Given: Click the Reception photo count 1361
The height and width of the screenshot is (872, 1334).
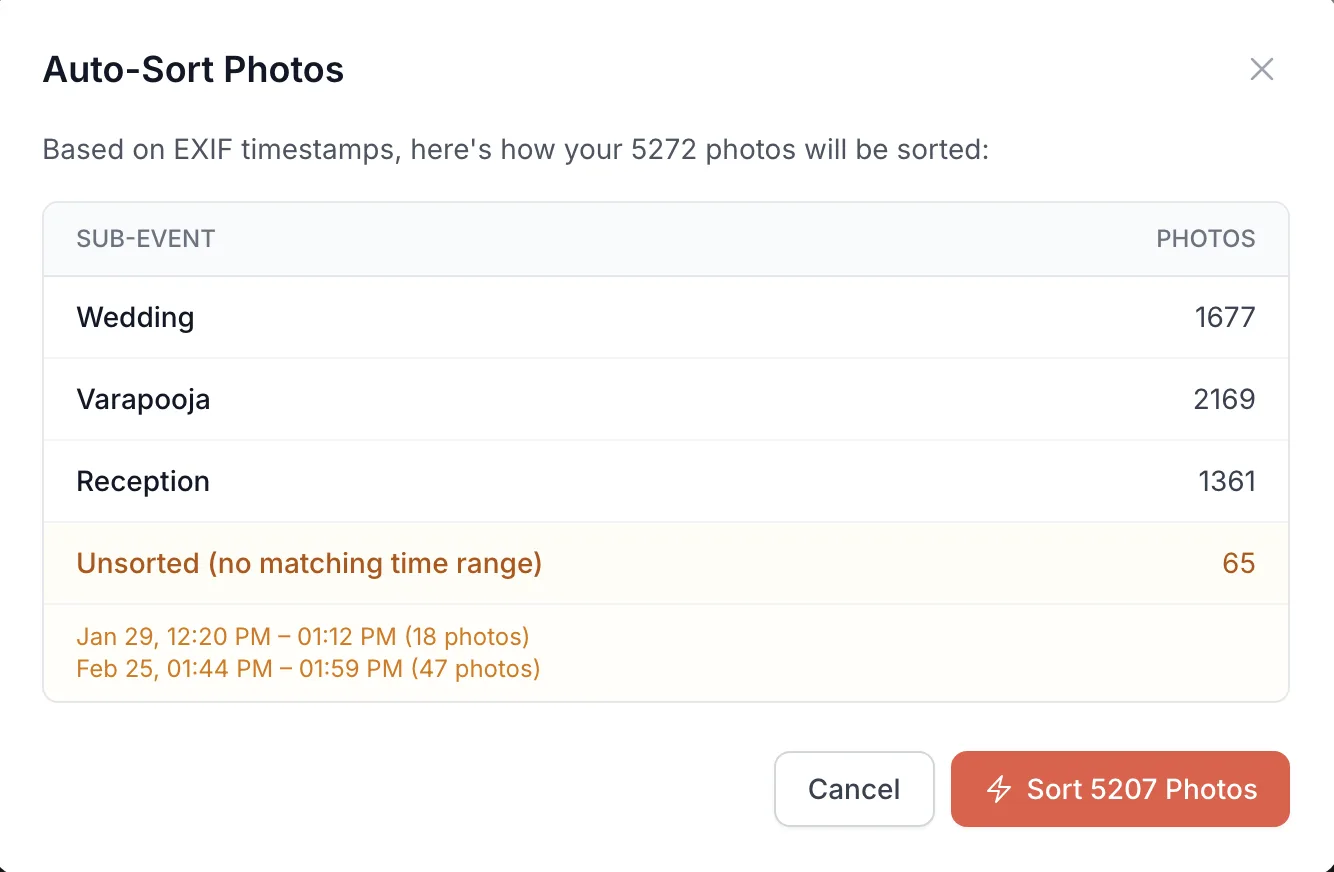Looking at the screenshot, I should pyautogui.click(x=1226, y=481).
